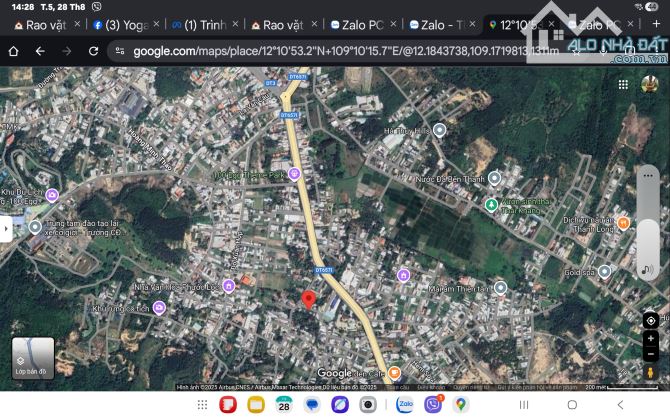Go back to previous page in browser
Screen dimensions: 670x418
(39, 50)
